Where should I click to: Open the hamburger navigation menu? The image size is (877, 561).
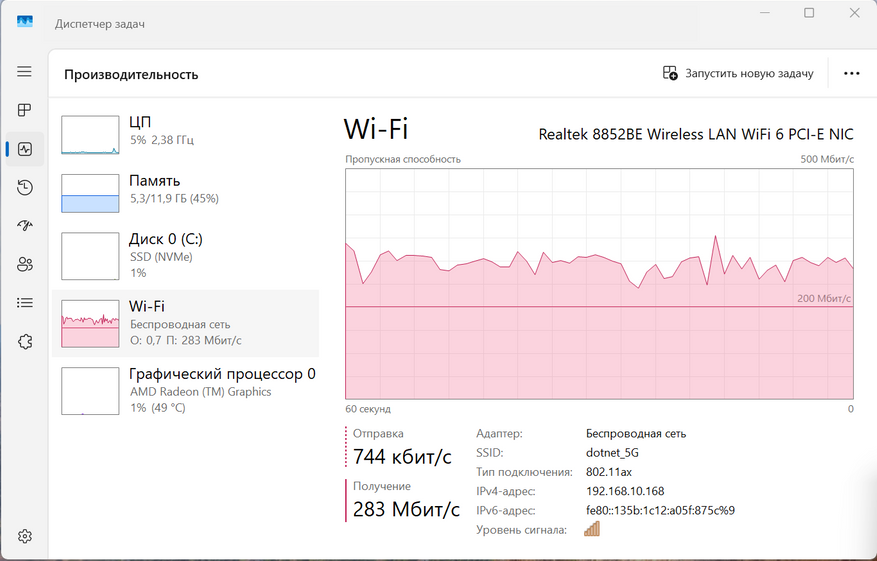(x=25, y=72)
